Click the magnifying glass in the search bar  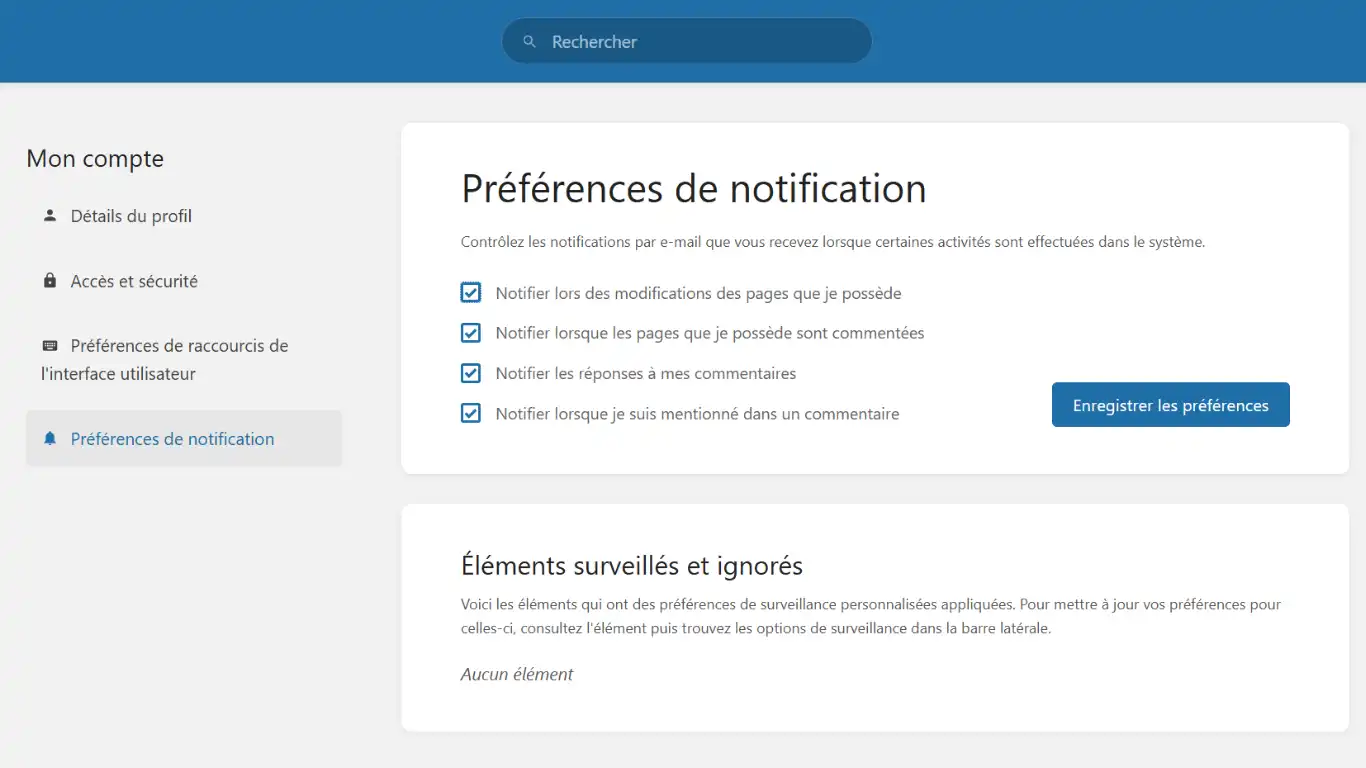click(x=529, y=41)
